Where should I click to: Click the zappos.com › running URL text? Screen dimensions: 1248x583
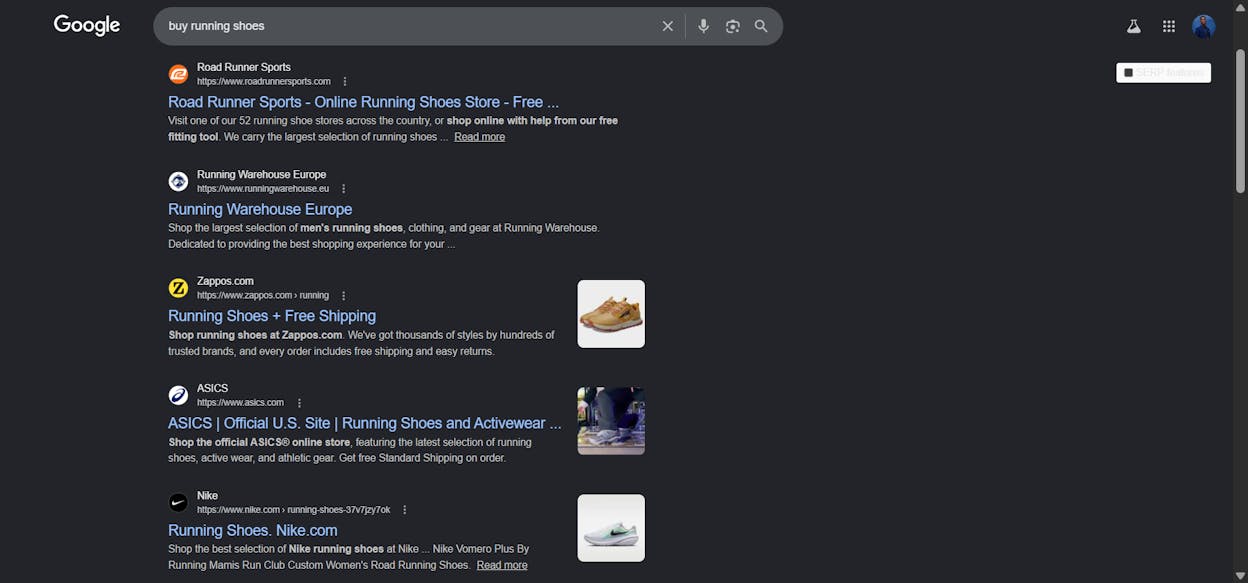[263, 295]
